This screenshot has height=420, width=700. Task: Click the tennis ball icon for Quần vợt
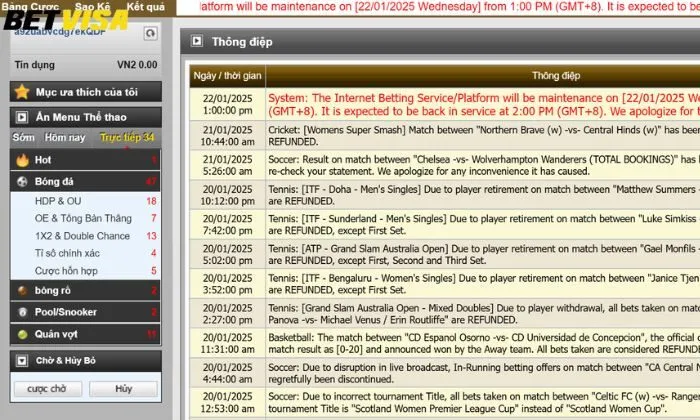pyautogui.click(x=23, y=334)
